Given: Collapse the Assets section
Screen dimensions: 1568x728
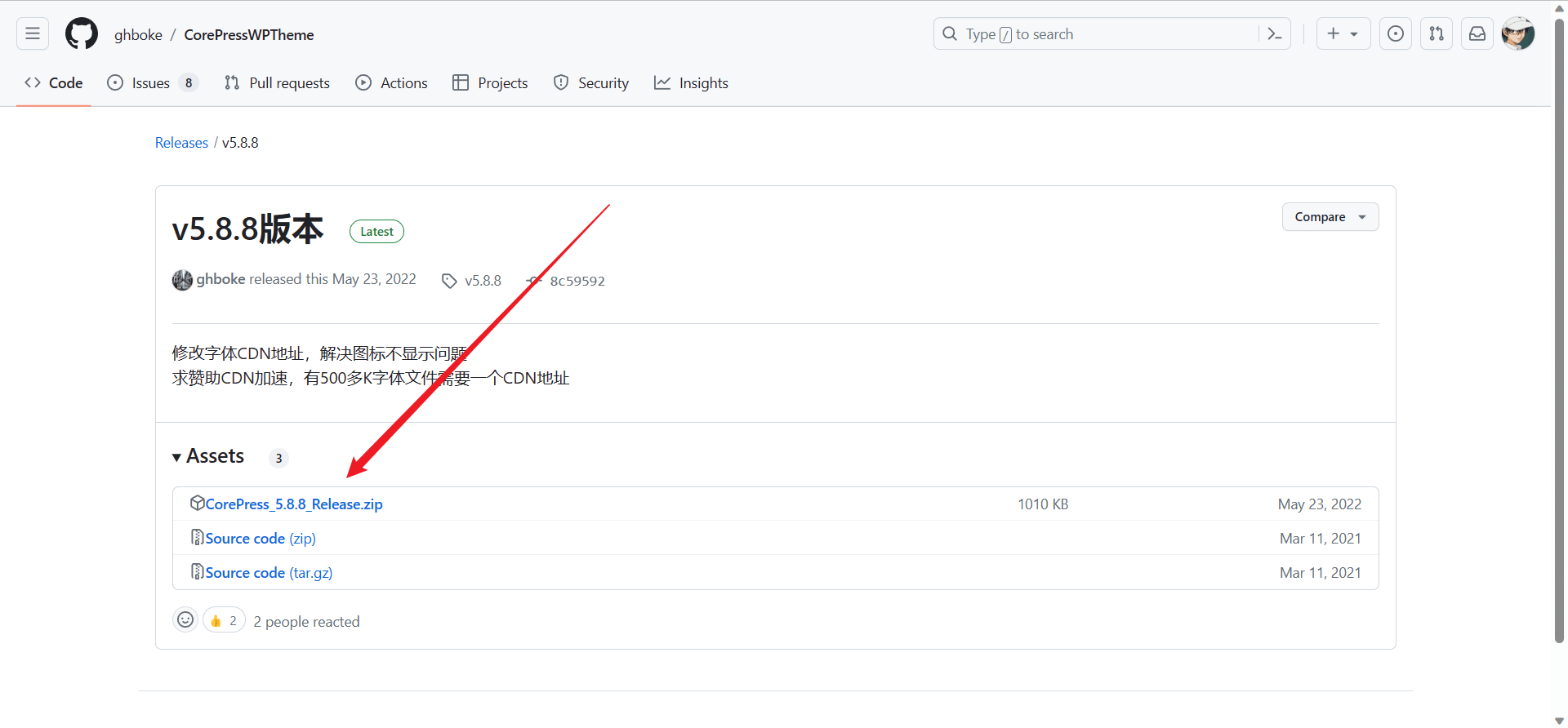Looking at the screenshot, I should (x=208, y=456).
